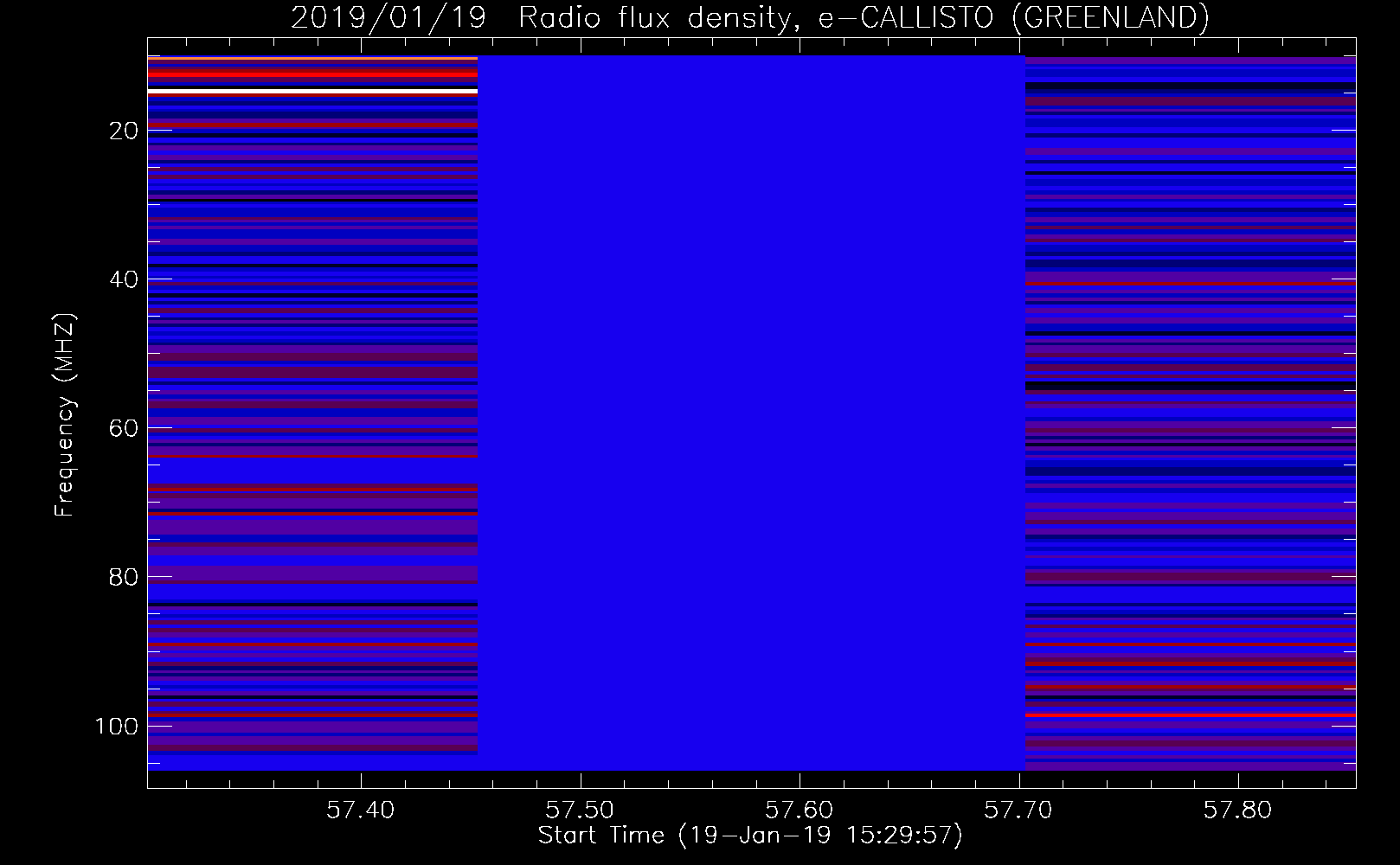Click the x-axis tick label '57.70'

point(1019,811)
